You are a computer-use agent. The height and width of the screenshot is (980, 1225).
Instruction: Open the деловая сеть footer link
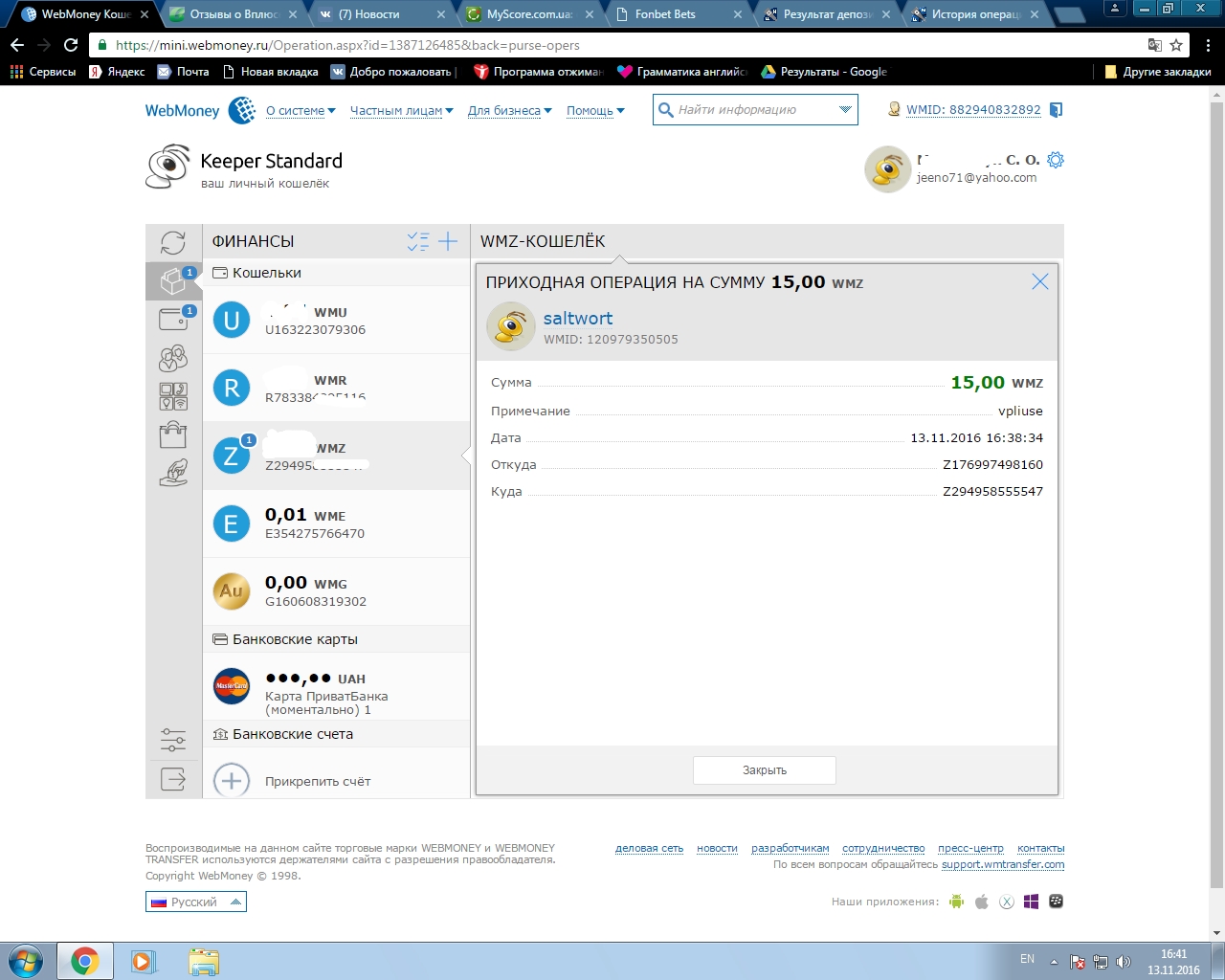point(650,849)
